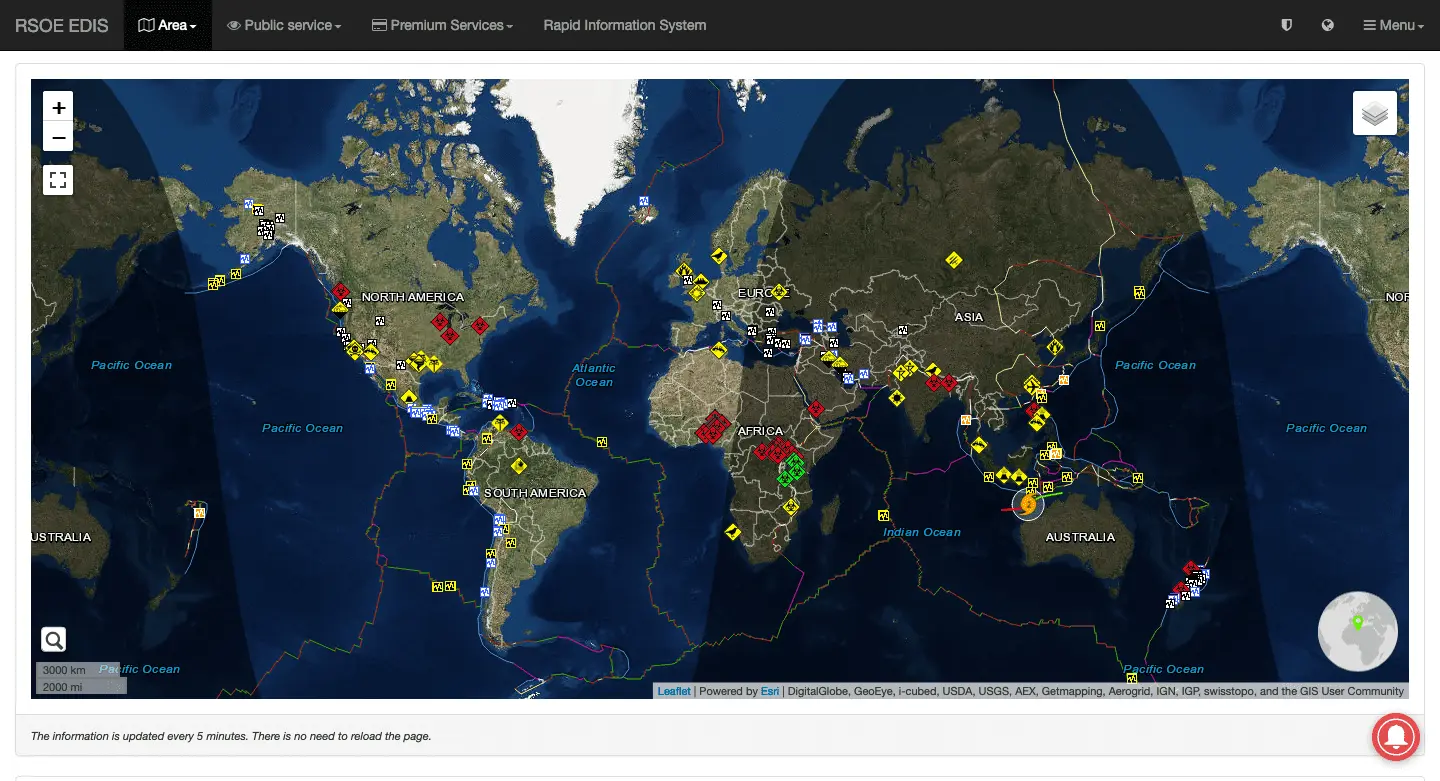Expand the Premium Services dropdown
This screenshot has width=1440, height=781.
pyautogui.click(x=442, y=25)
